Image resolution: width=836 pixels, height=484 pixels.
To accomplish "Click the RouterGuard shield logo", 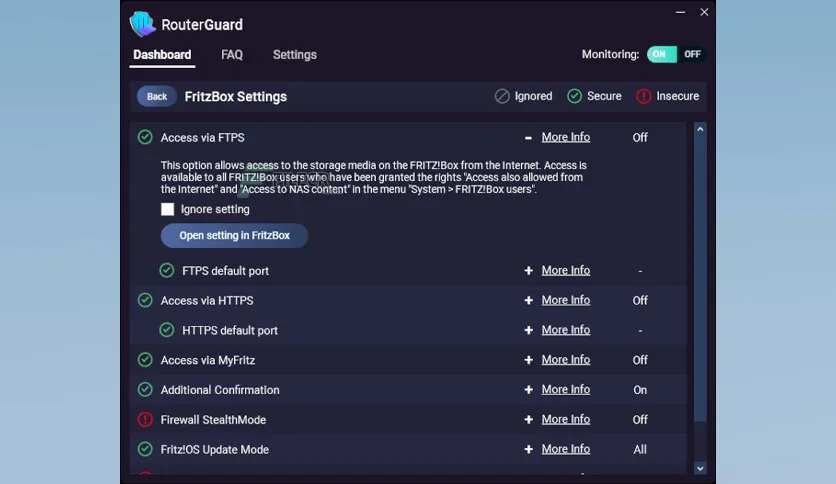I will [x=142, y=24].
